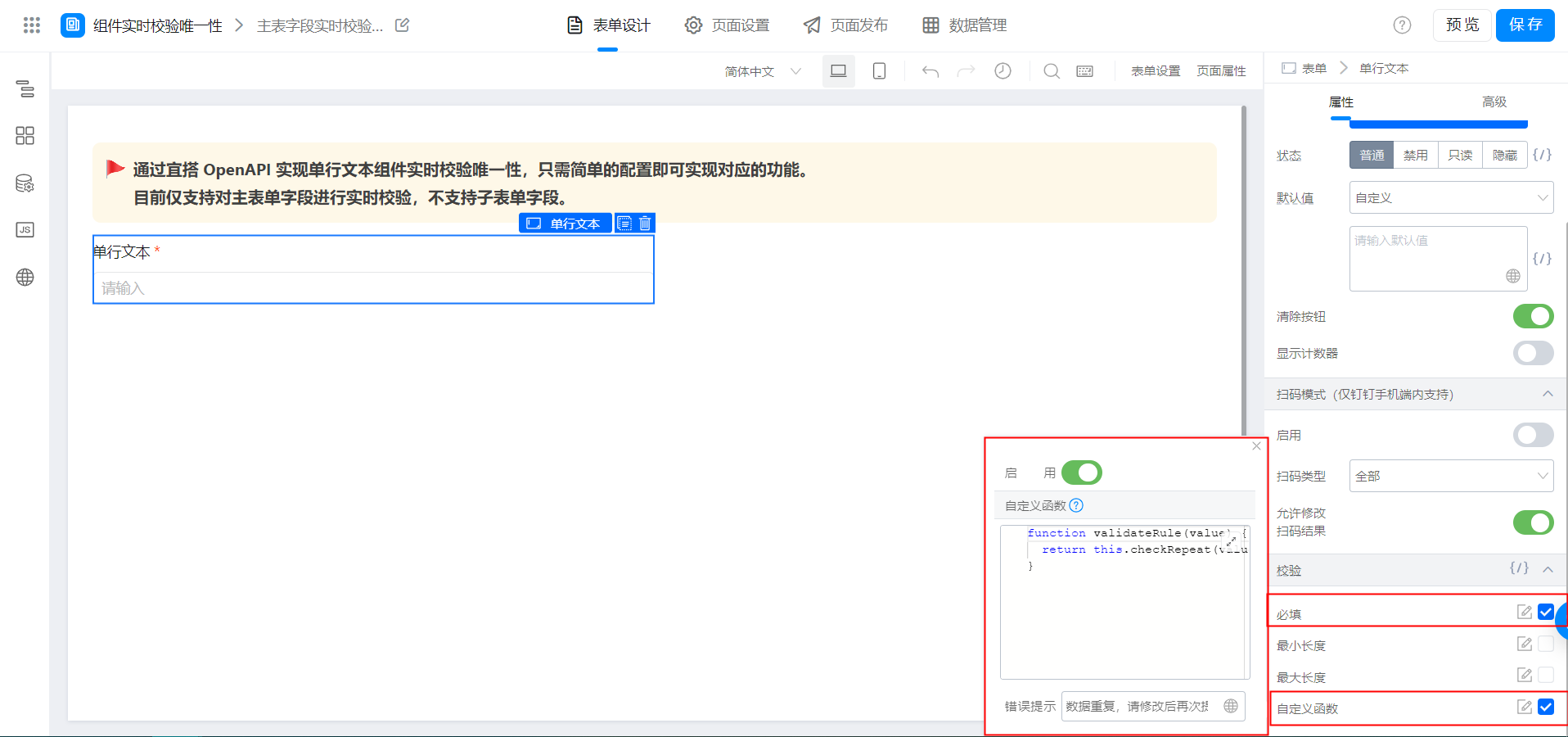The width and height of the screenshot is (1568, 737).
Task: Set status to 隐藏
Action: tap(1504, 155)
